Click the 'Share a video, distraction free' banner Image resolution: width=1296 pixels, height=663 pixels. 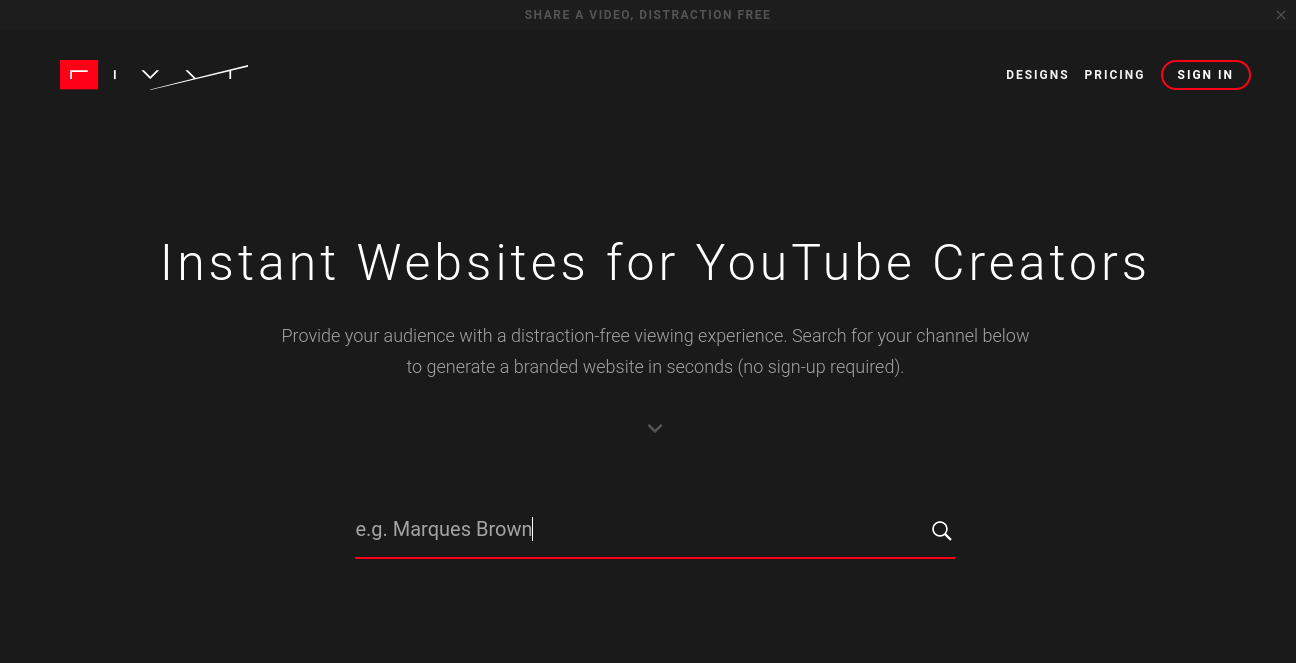(648, 15)
